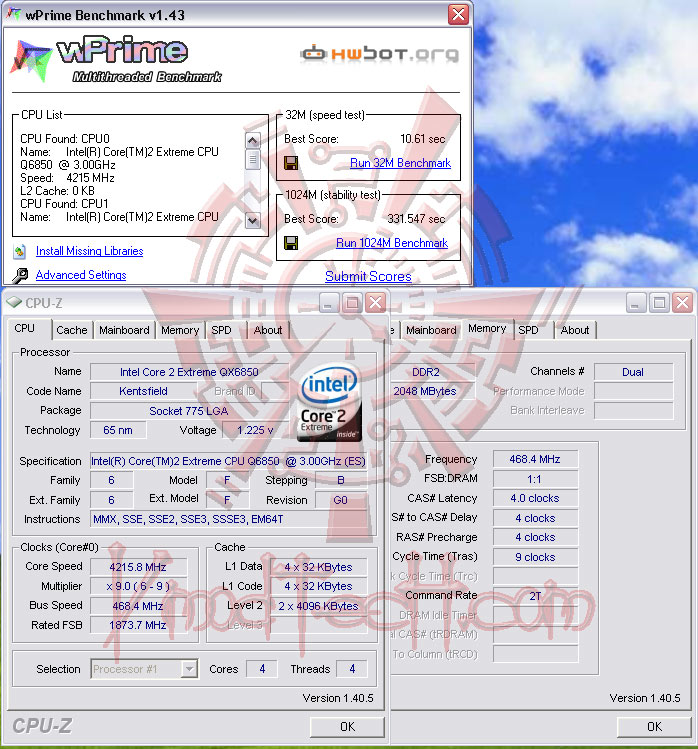Screen dimensions: 698x749
Task: Open About tab in right CPU-Z window
Action: tap(575, 330)
